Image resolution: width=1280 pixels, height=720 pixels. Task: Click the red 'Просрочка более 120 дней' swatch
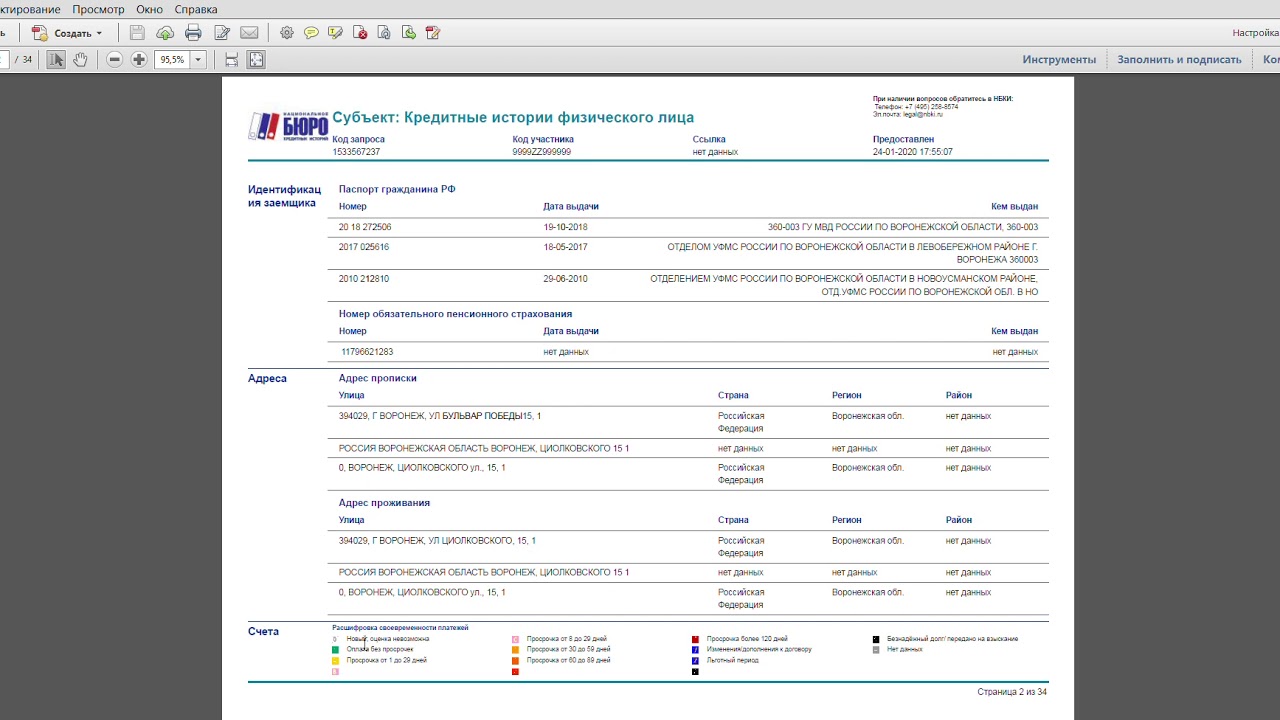coord(695,638)
